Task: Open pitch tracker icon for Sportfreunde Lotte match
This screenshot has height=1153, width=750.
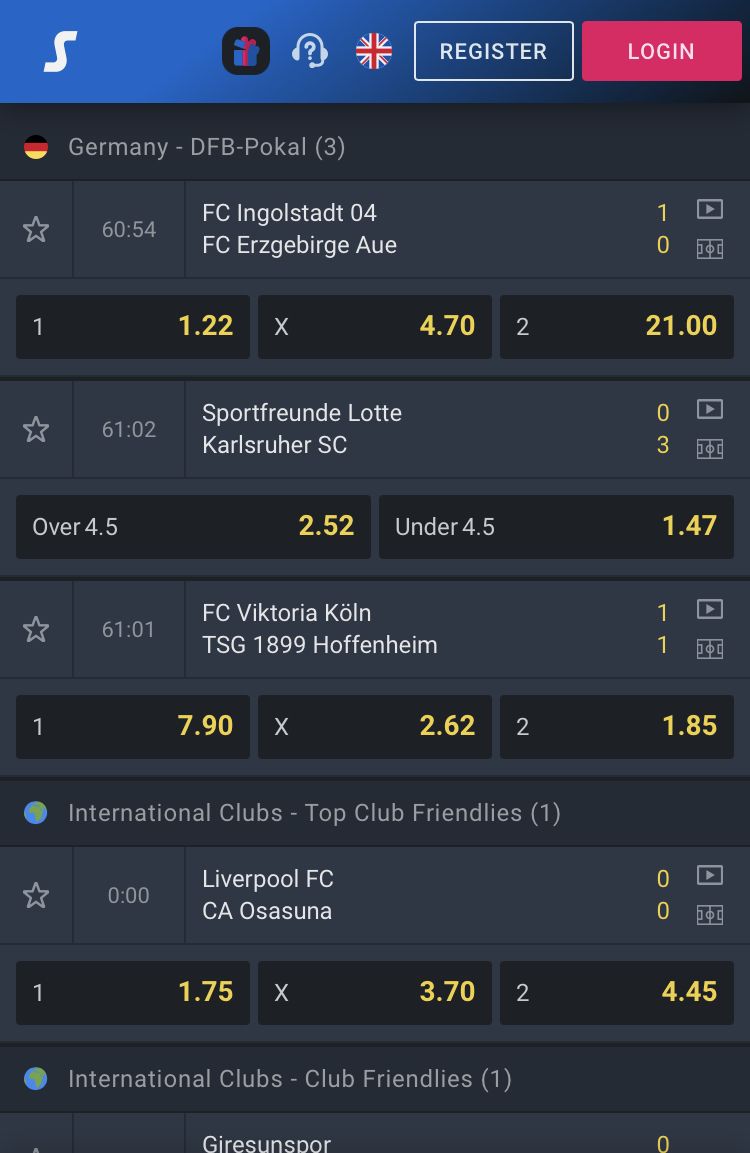Action: [x=710, y=449]
